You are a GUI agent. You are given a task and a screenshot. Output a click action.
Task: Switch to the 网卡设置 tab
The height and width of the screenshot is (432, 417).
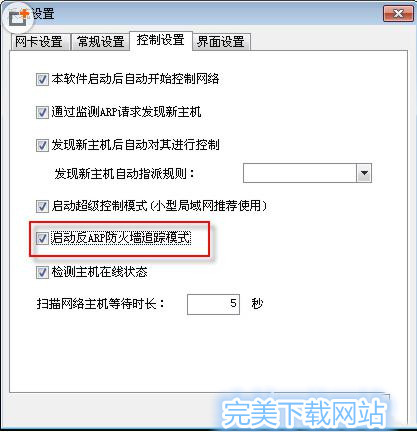tap(39, 42)
